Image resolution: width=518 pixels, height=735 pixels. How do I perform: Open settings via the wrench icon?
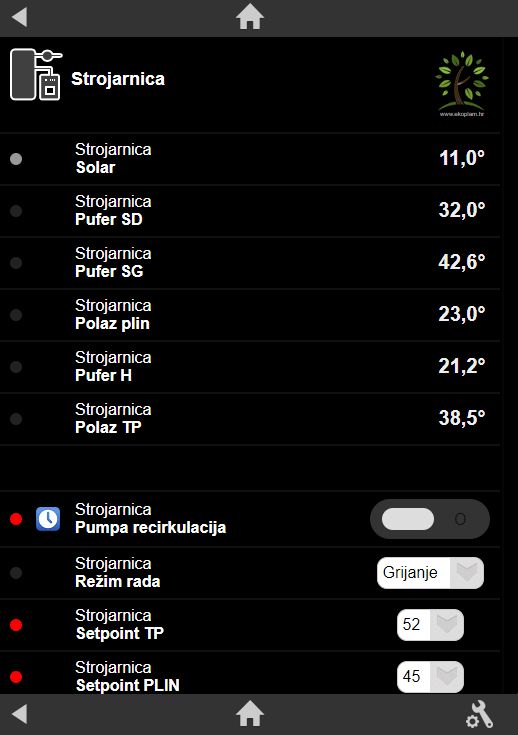pos(480,714)
